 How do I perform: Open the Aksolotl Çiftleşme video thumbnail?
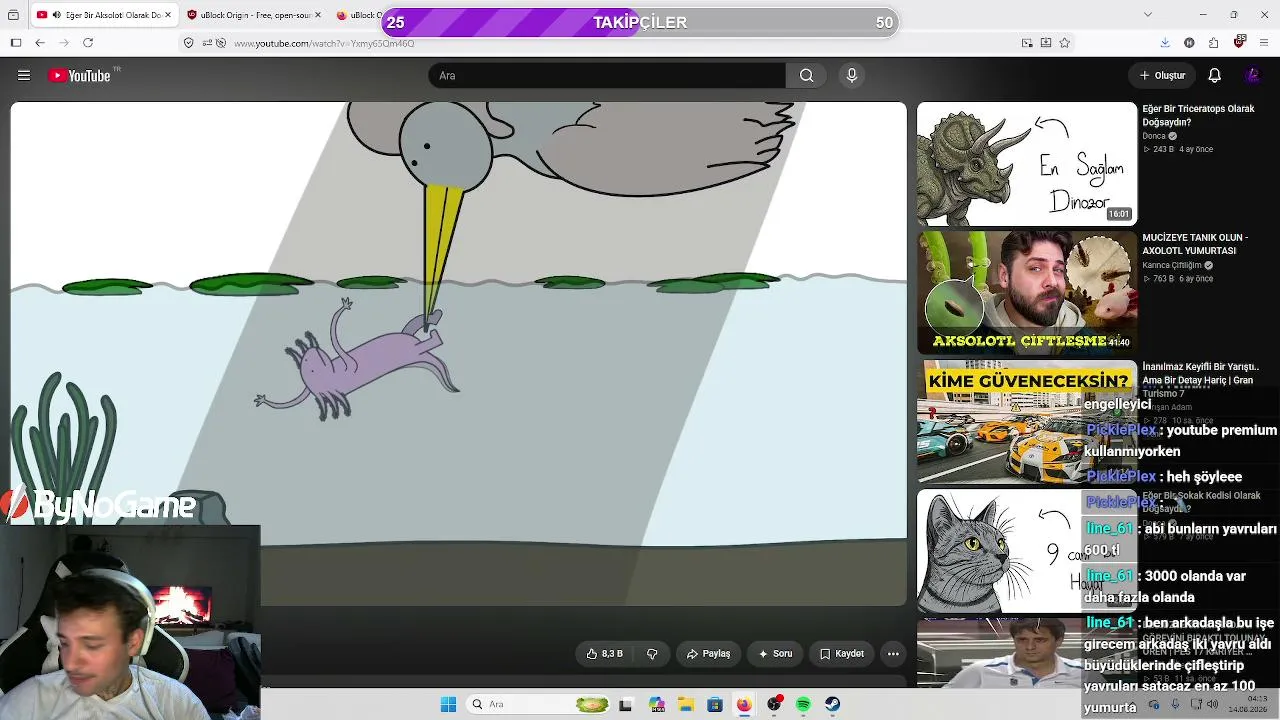click(x=1027, y=293)
